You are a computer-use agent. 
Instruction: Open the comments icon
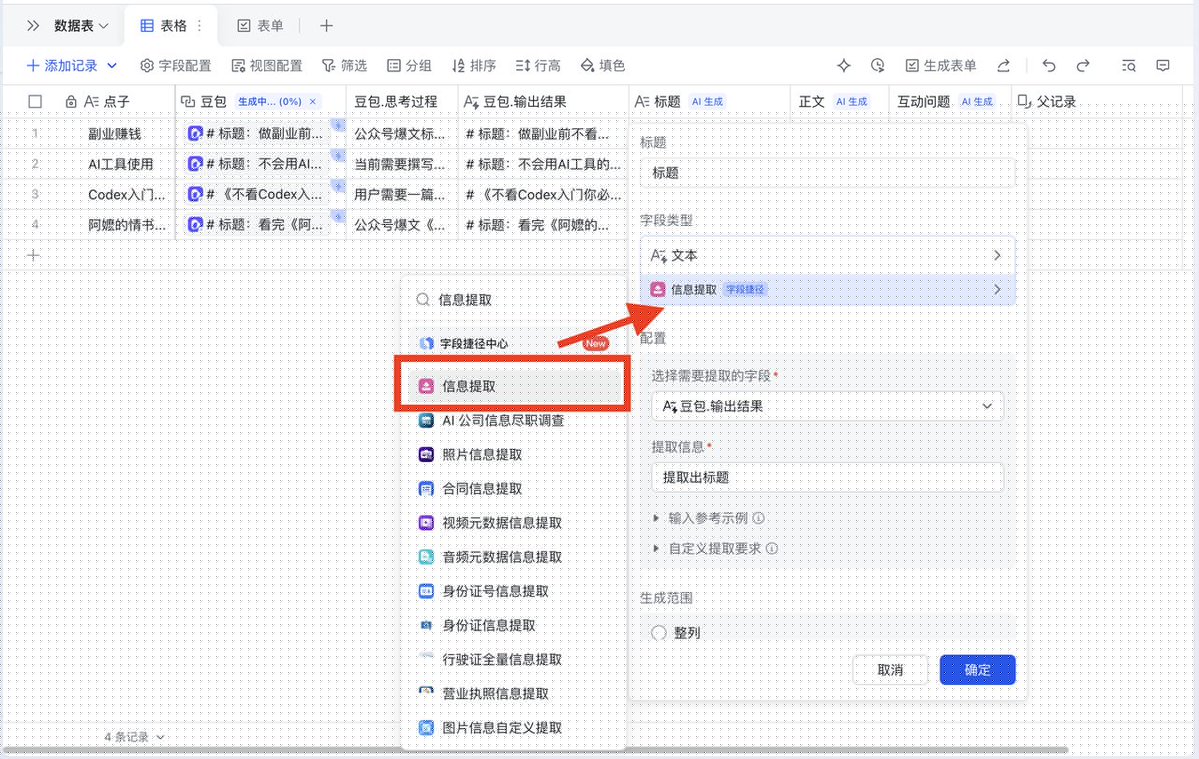pyautogui.click(x=1163, y=66)
